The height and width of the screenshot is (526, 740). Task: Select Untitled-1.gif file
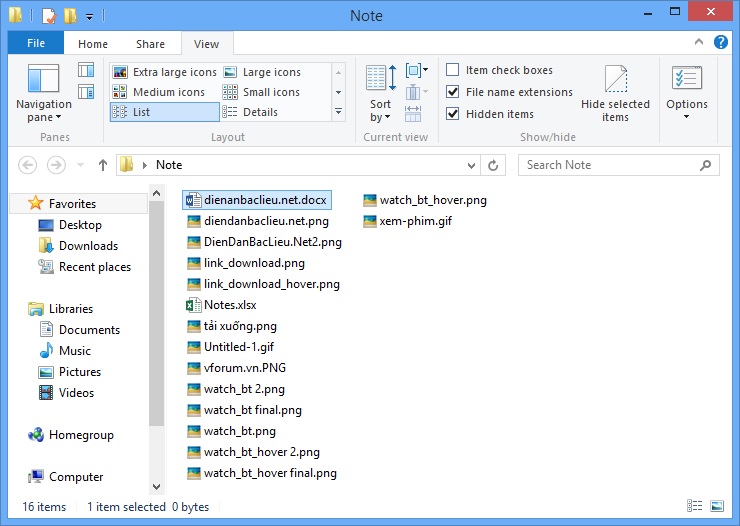click(x=231, y=347)
